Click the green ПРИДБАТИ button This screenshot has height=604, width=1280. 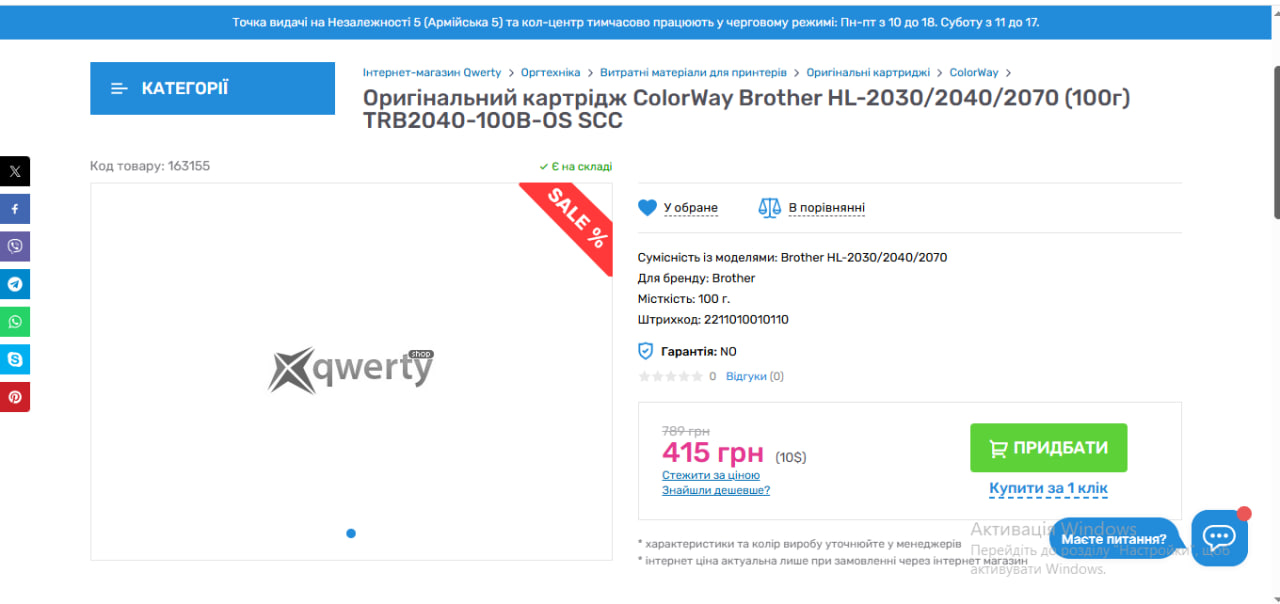point(1048,448)
